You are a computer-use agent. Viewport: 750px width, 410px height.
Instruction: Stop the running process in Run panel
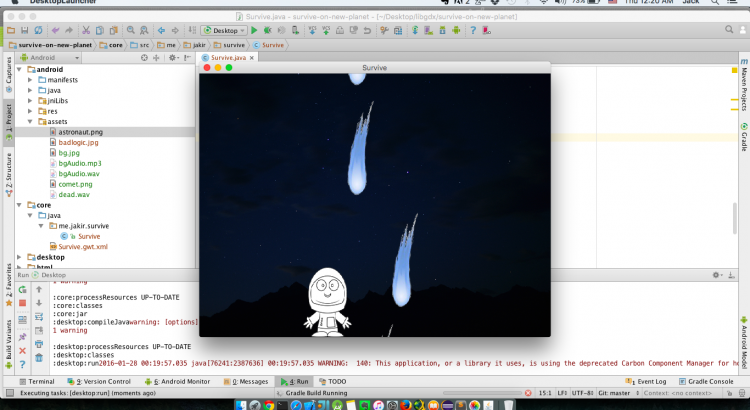pos(22,303)
